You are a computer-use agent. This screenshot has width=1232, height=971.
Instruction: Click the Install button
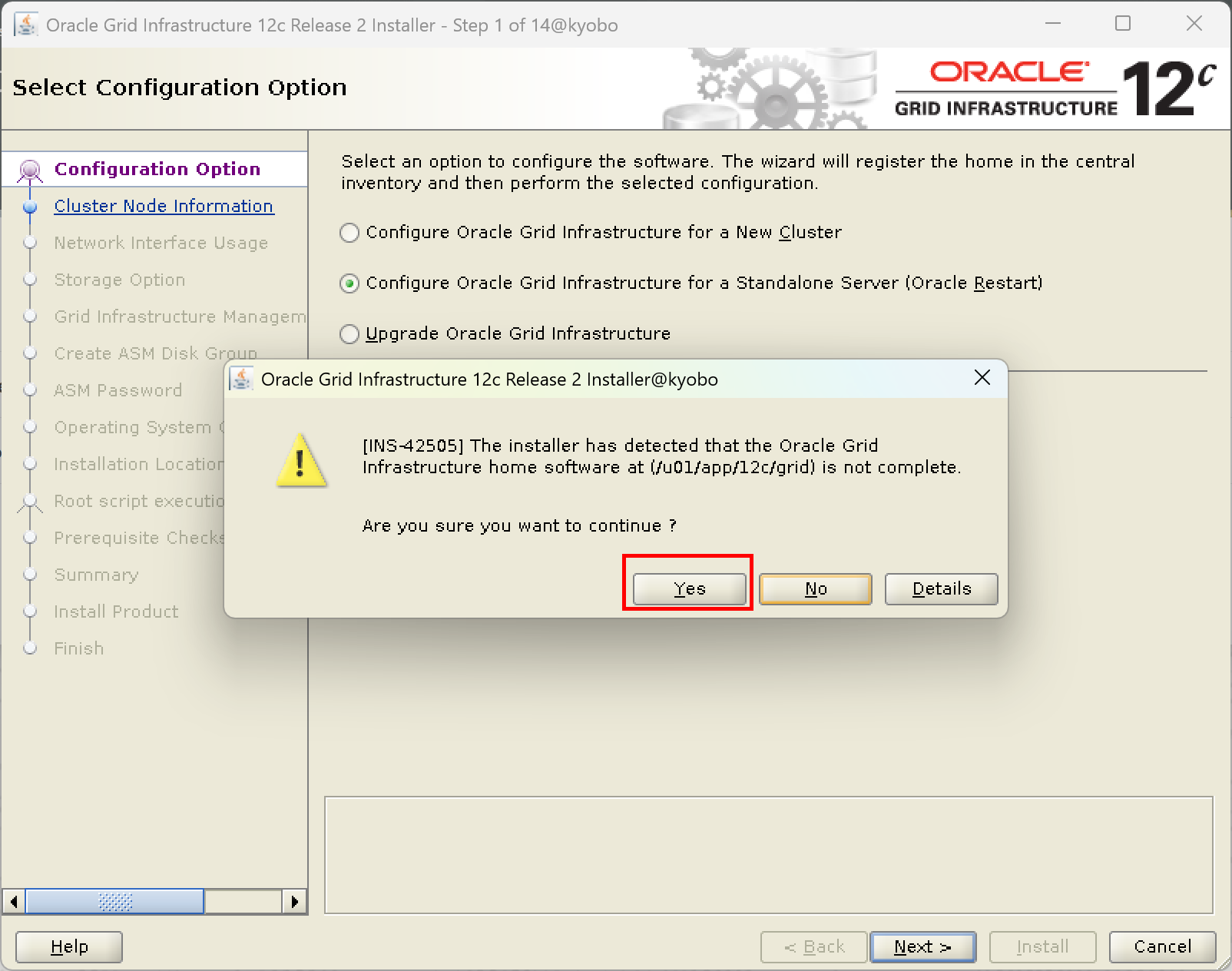[x=1042, y=947]
